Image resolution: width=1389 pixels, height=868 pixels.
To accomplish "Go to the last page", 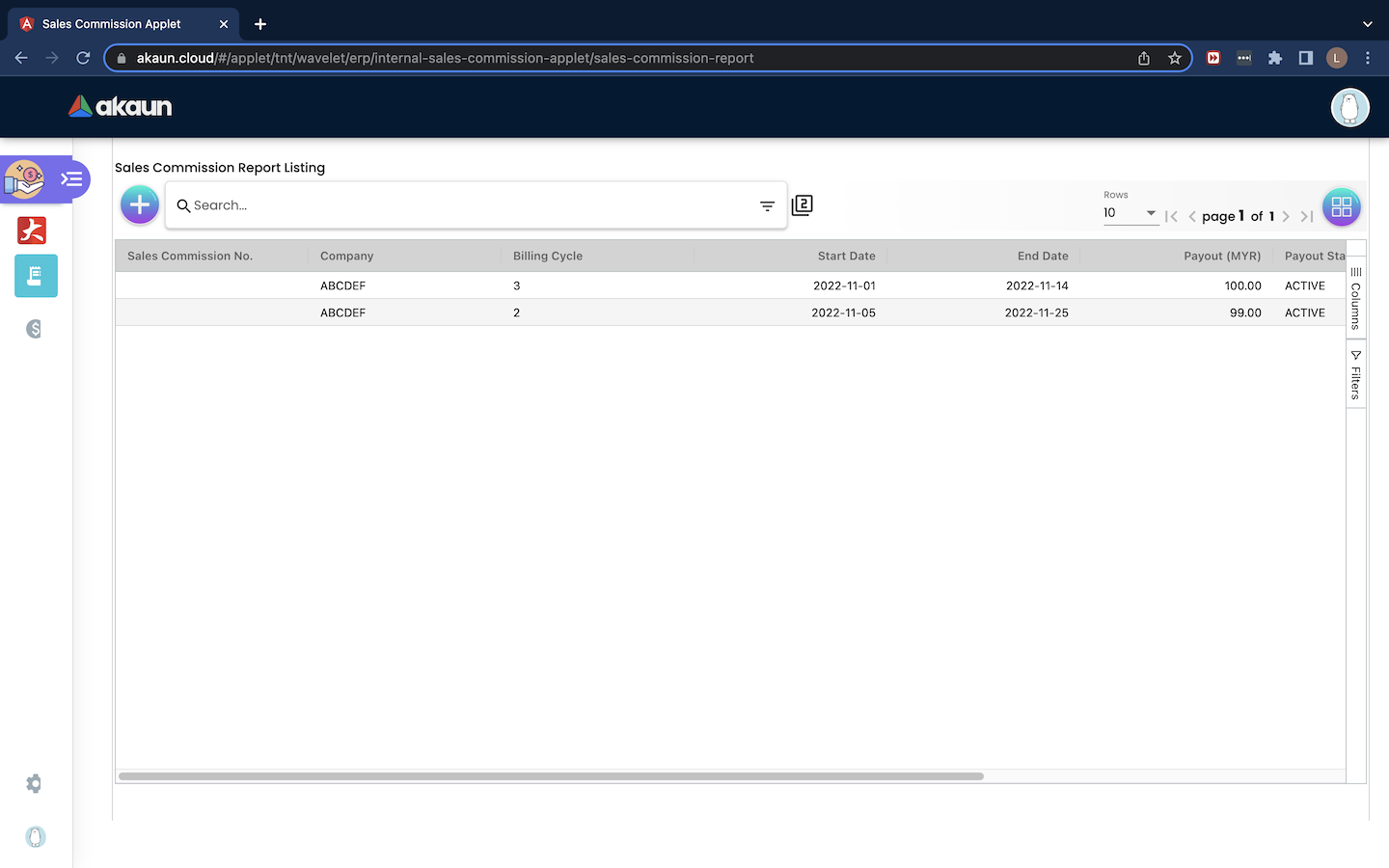I will [1306, 217].
